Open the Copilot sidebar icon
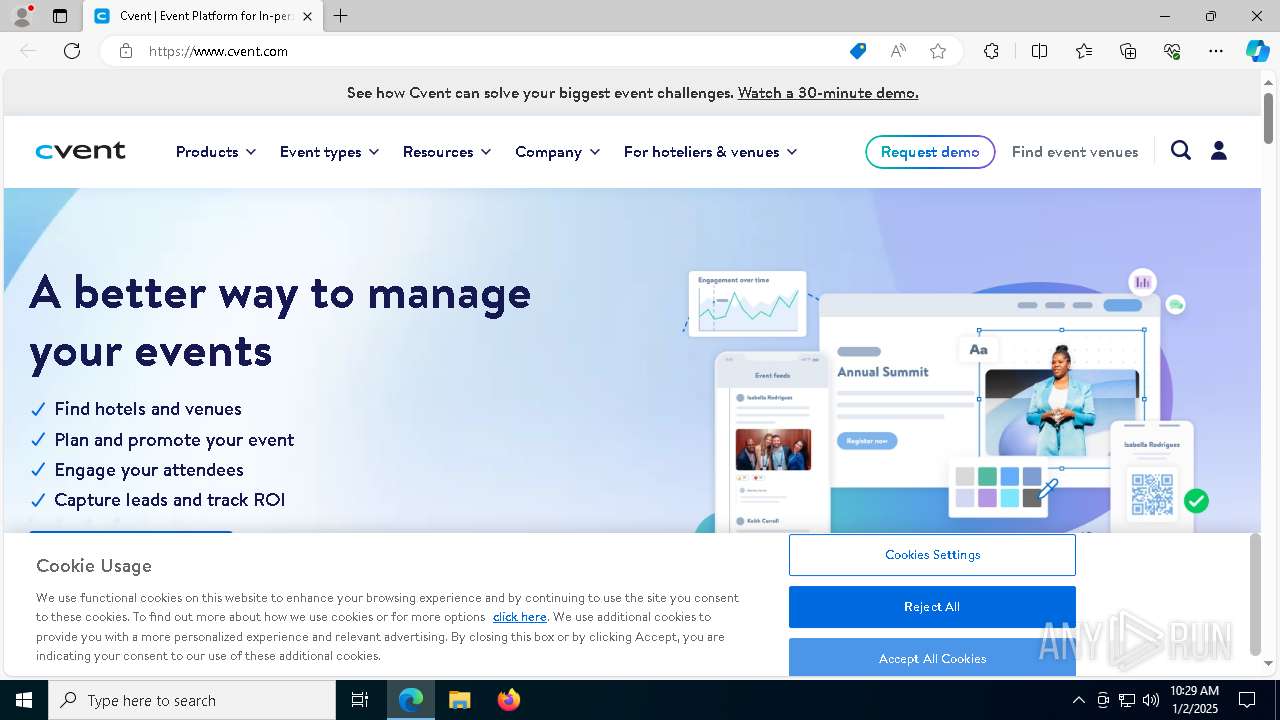Image resolution: width=1280 pixels, height=720 pixels. click(1258, 51)
